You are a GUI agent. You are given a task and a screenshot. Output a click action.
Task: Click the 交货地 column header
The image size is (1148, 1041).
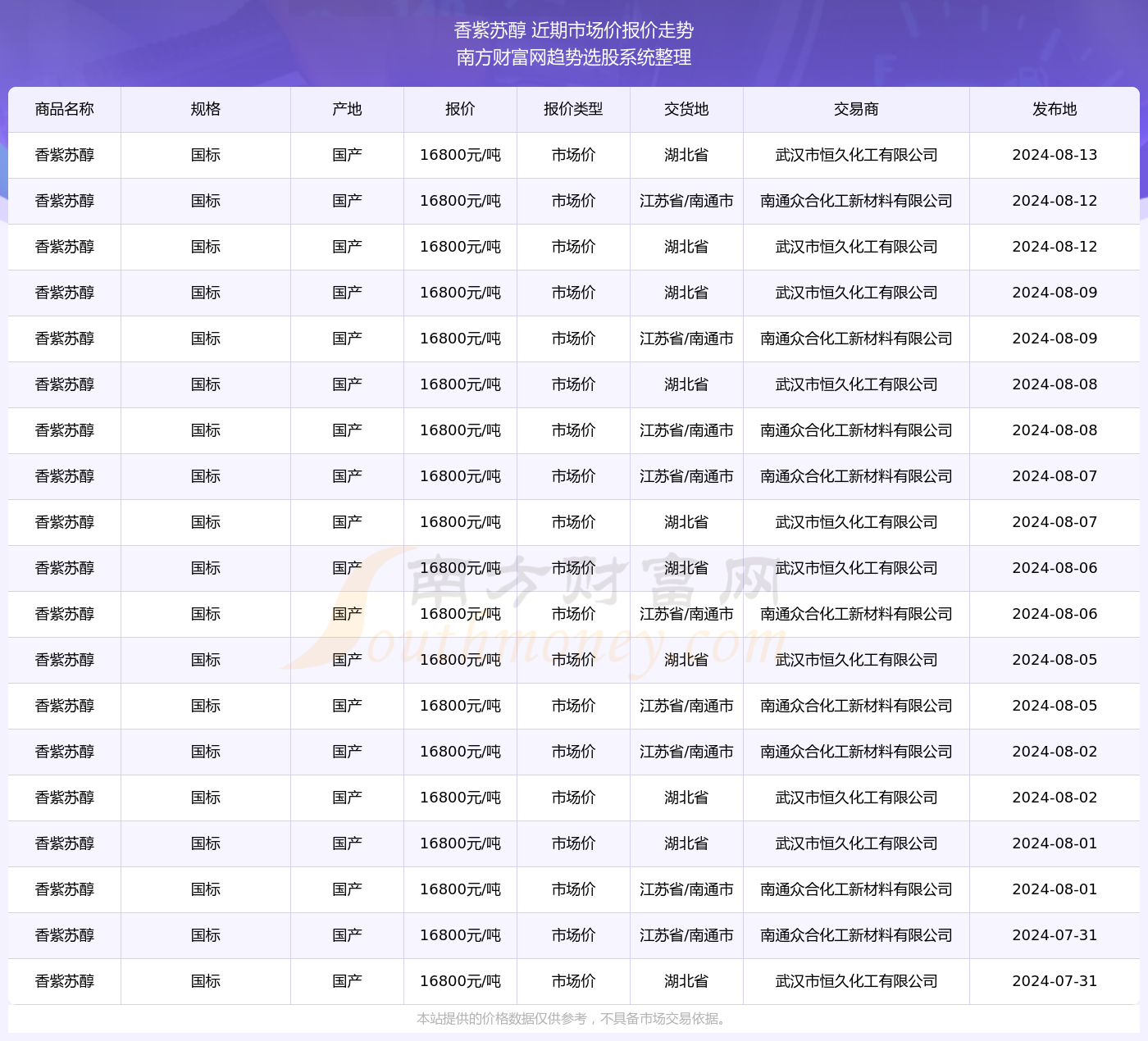686,109
